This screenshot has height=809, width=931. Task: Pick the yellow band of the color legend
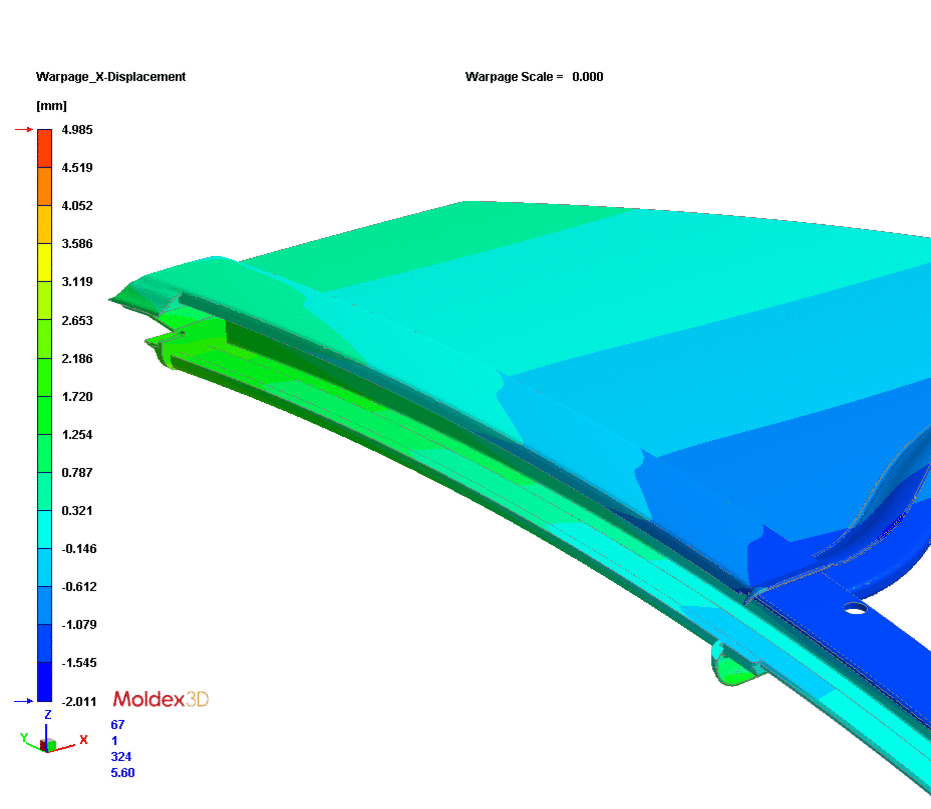click(x=45, y=262)
